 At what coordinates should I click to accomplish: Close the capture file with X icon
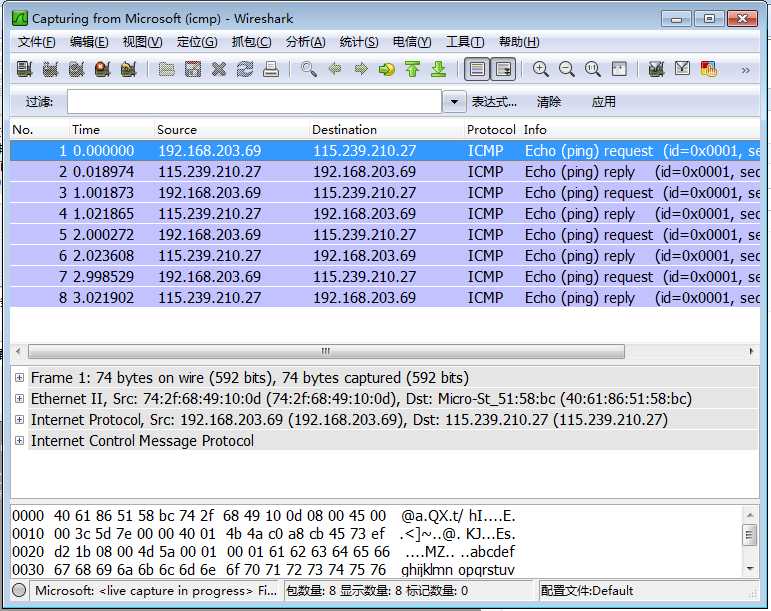point(219,69)
